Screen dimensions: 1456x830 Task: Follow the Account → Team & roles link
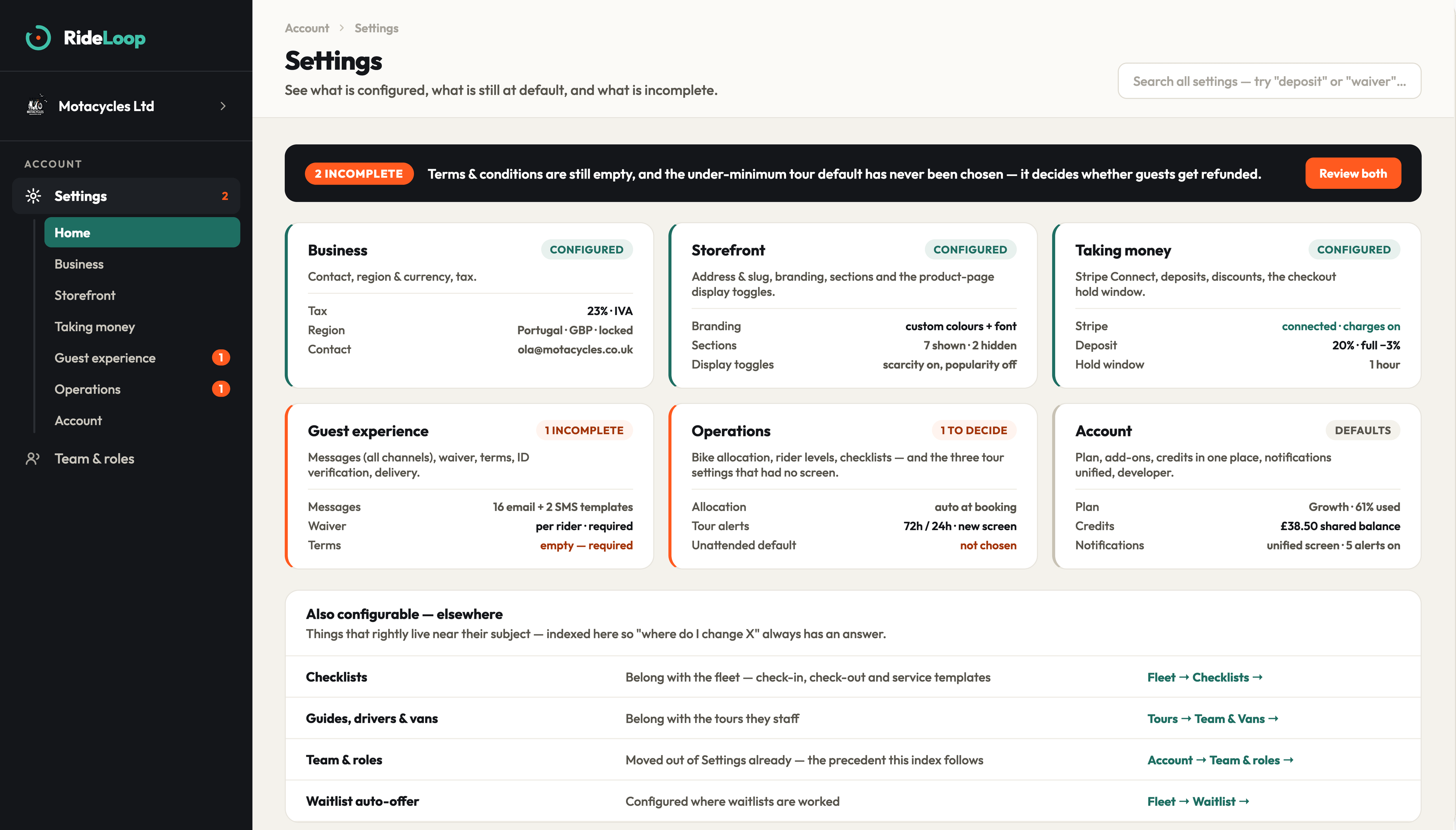(1220, 761)
